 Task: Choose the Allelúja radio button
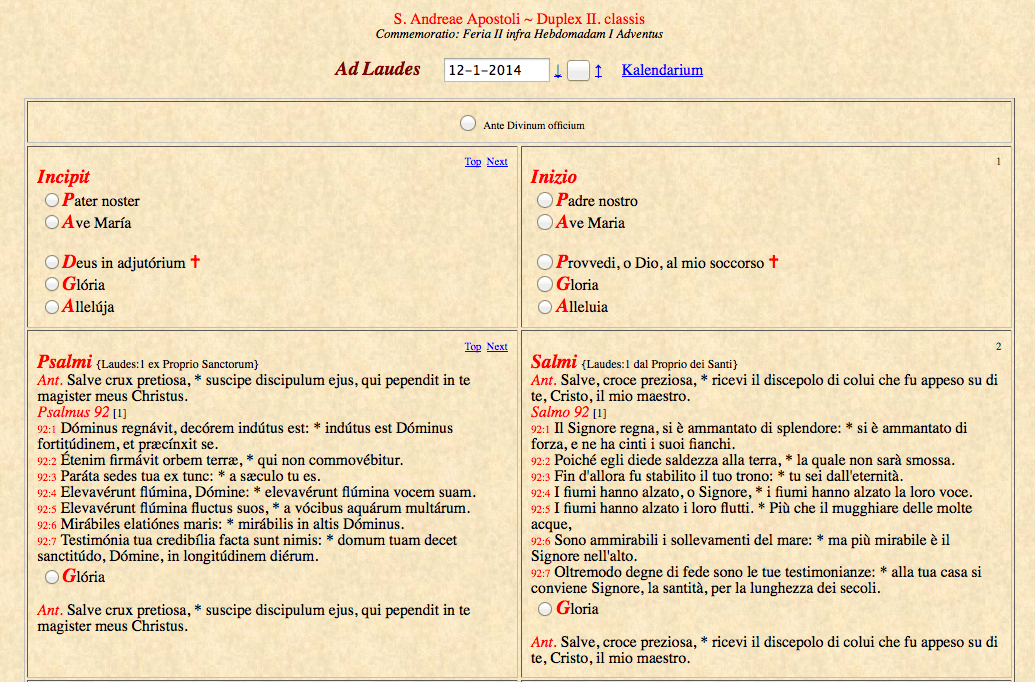[x=52, y=307]
